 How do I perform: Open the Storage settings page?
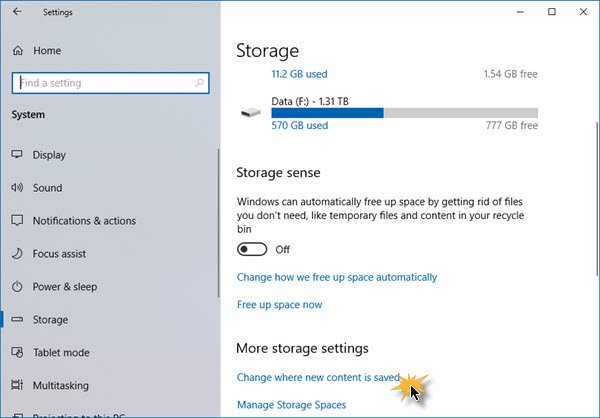(50, 320)
